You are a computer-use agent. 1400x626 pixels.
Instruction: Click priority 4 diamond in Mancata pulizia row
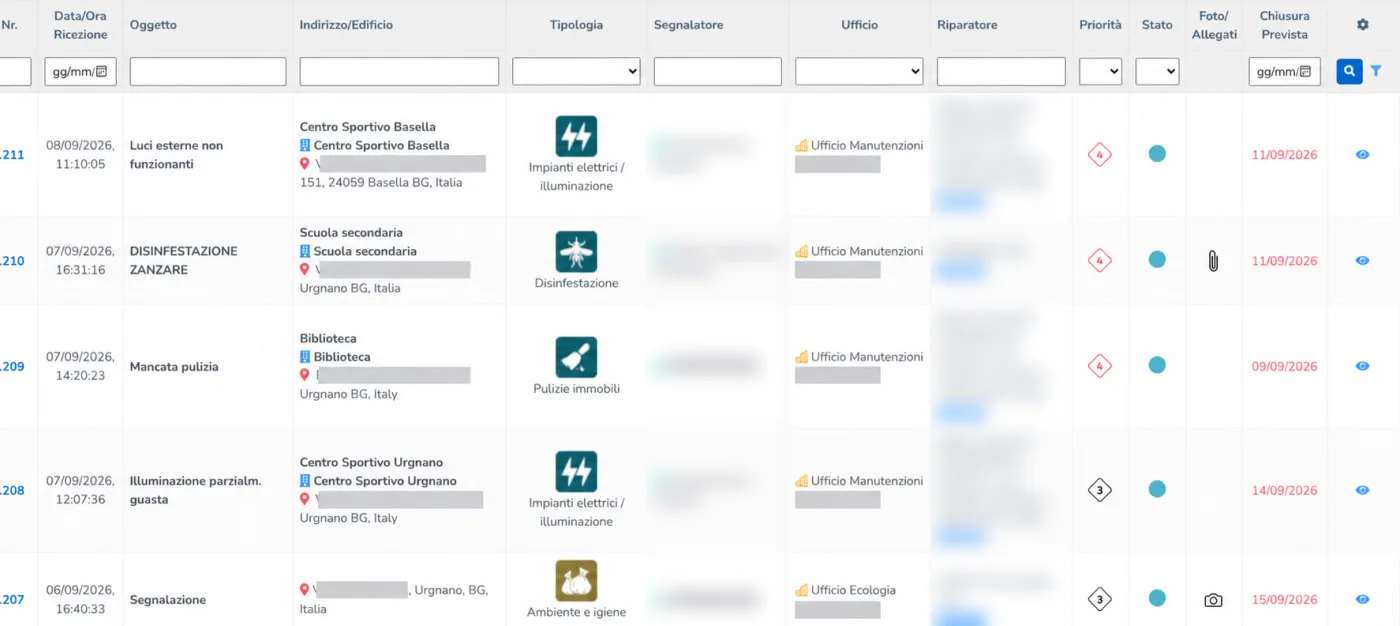pos(1100,366)
